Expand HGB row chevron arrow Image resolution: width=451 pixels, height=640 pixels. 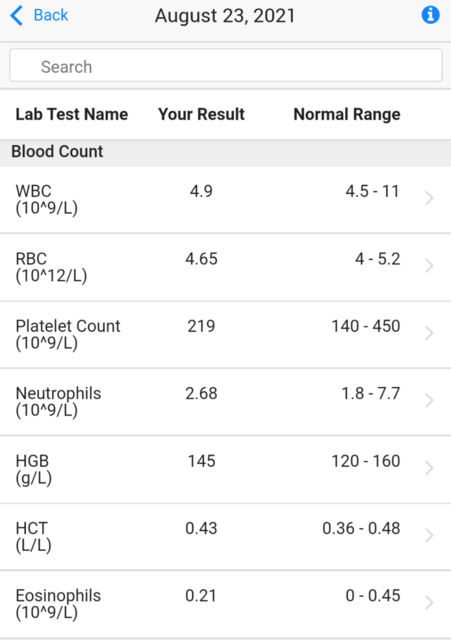(x=429, y=468)
